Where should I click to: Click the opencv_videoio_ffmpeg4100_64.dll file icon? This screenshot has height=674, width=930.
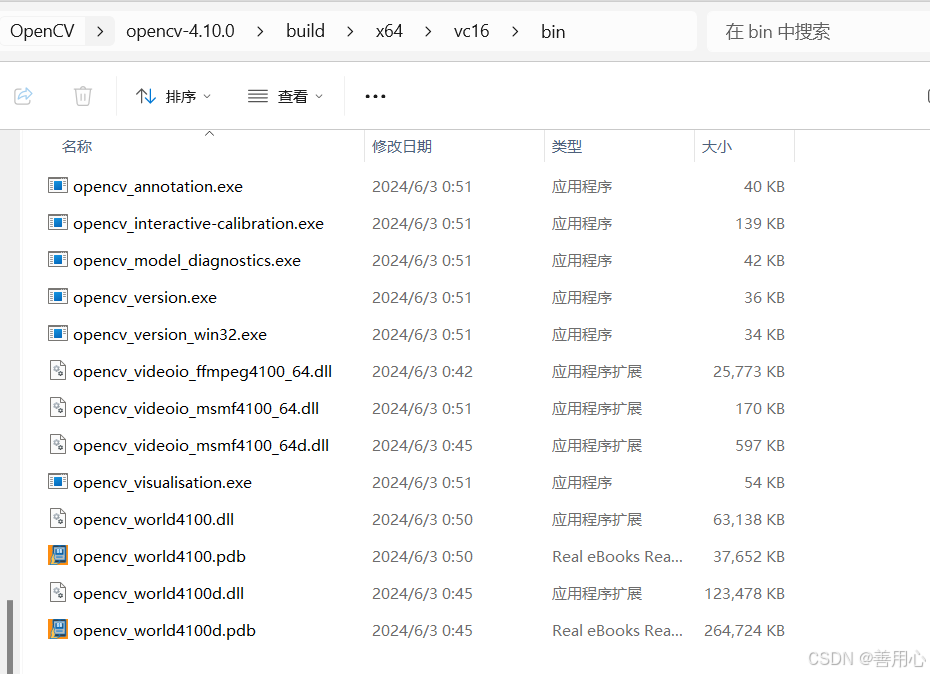pyautogui.click(x=58, y=371)
